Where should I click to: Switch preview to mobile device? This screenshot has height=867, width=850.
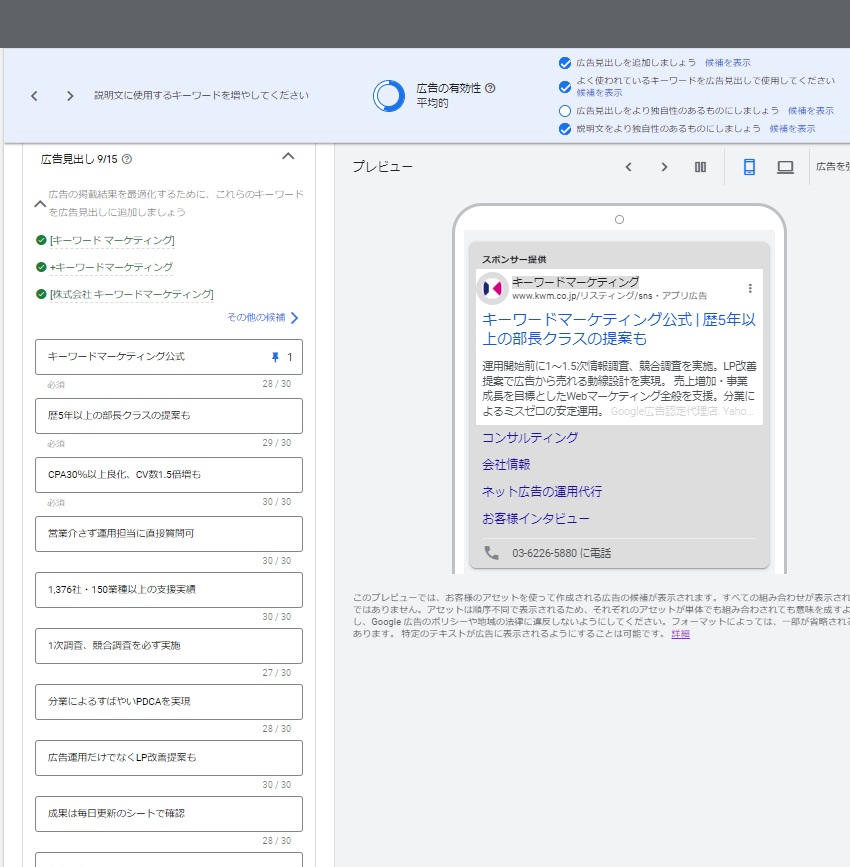coord(749,167)
